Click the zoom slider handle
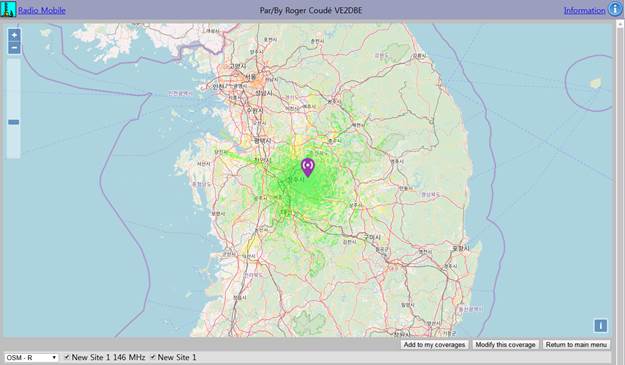Screen dimensions: 625x365 pos(14,122)
